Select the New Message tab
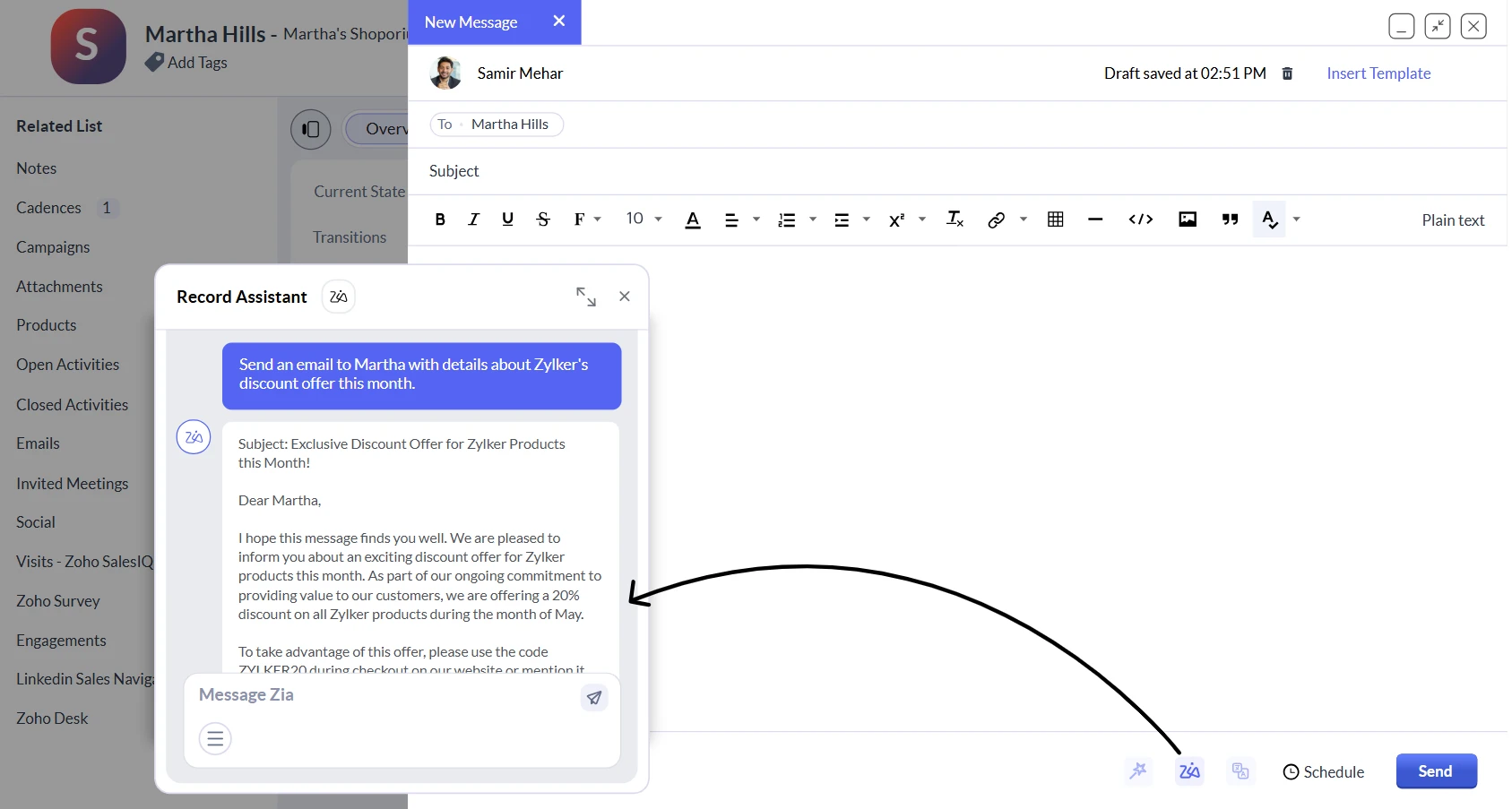The width and height of the screenshot is (1512, 809). click(471, 22)
